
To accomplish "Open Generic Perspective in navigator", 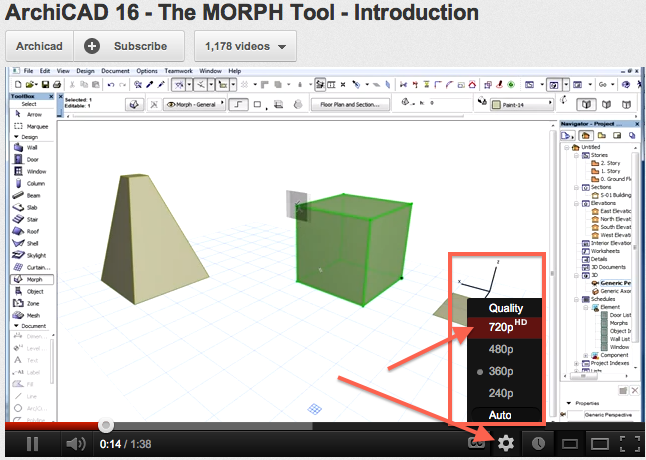I will [x=612, y=283].
